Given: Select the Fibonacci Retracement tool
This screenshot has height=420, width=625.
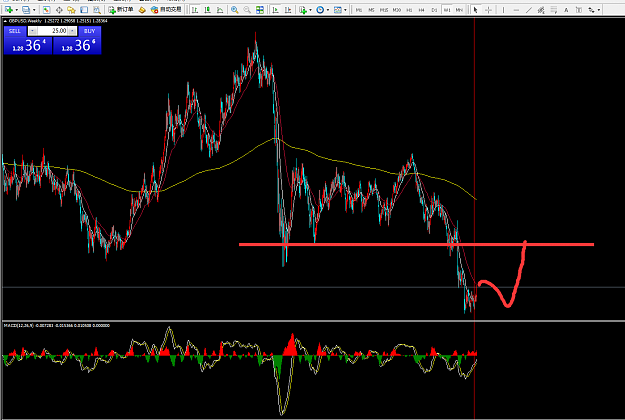Looking at the screenshot, I should coord(553,10).
